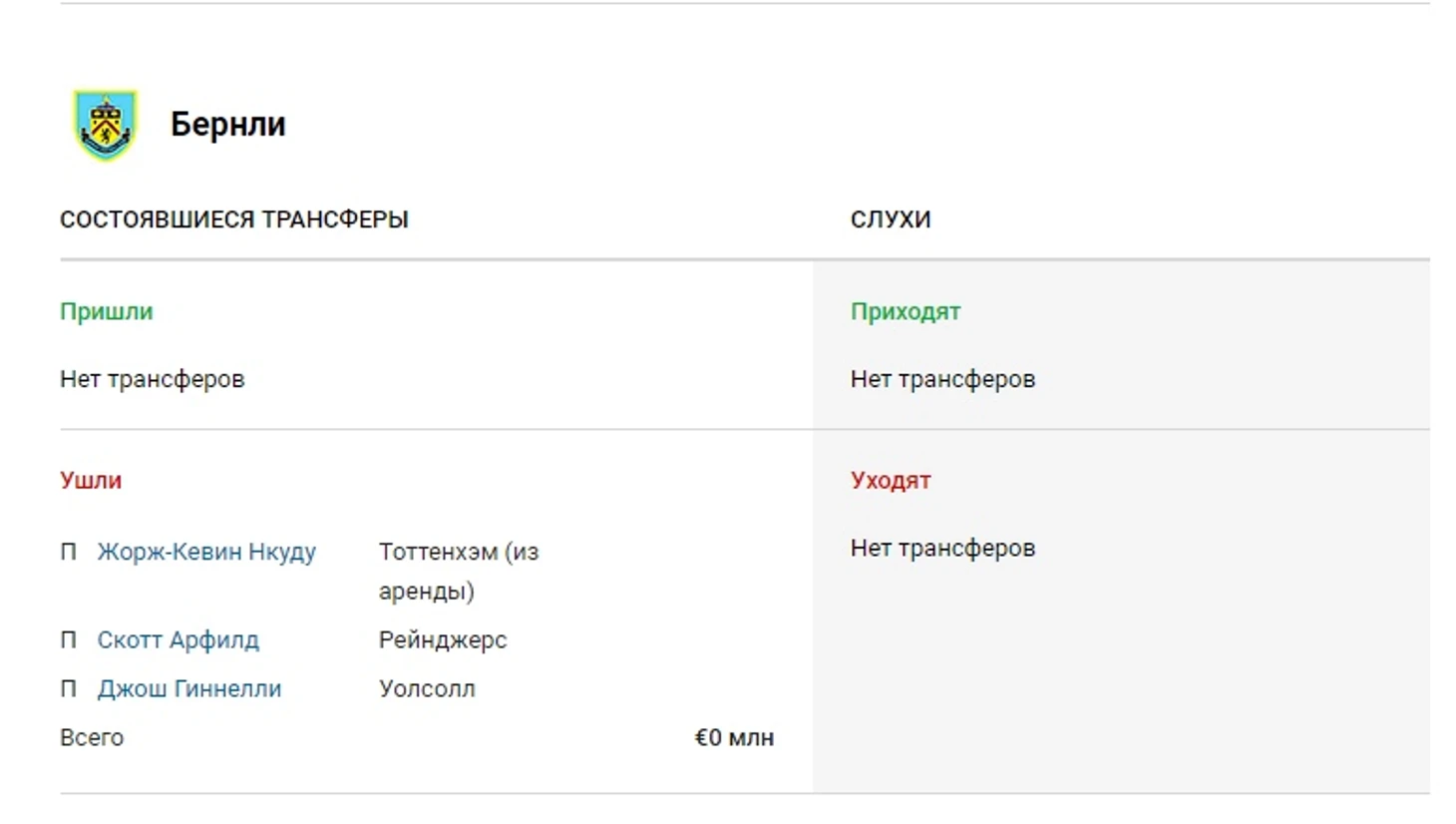Click position marker П beside Арфилд
This screenshot has height=824, width=1456.
[68, 640]
